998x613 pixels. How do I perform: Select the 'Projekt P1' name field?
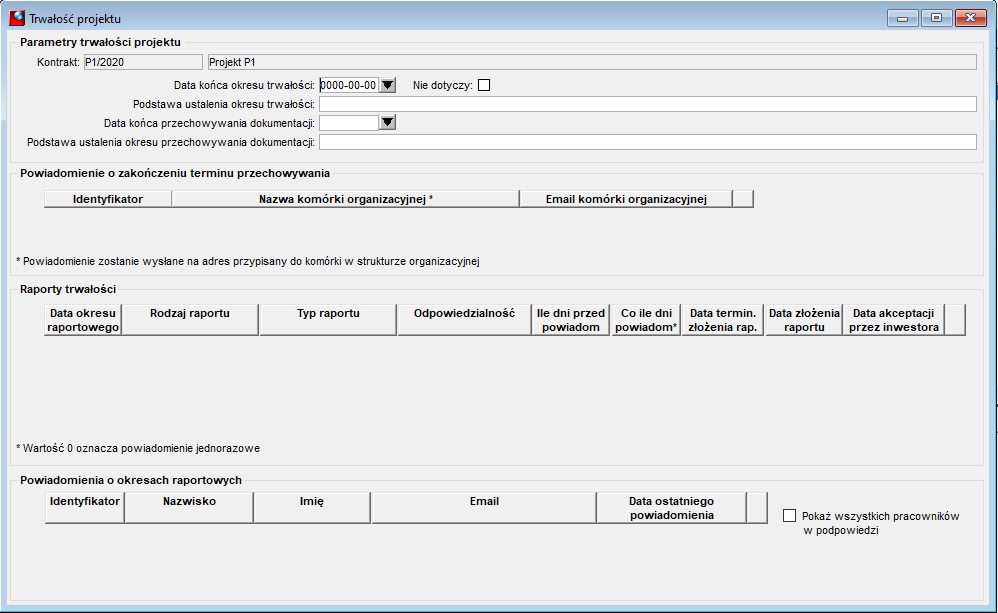(592, 62)
